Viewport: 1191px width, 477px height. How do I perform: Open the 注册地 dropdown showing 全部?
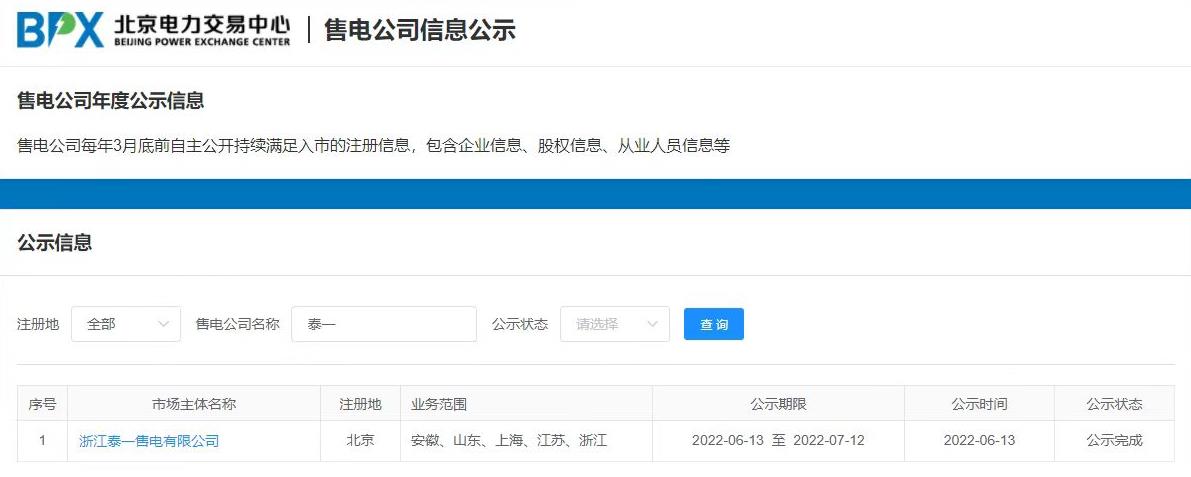126,324
